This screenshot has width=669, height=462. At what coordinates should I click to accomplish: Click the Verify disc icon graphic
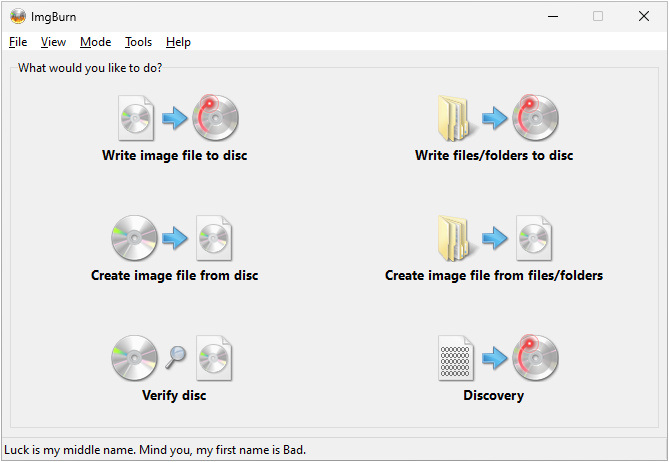(x=172, y=358)
